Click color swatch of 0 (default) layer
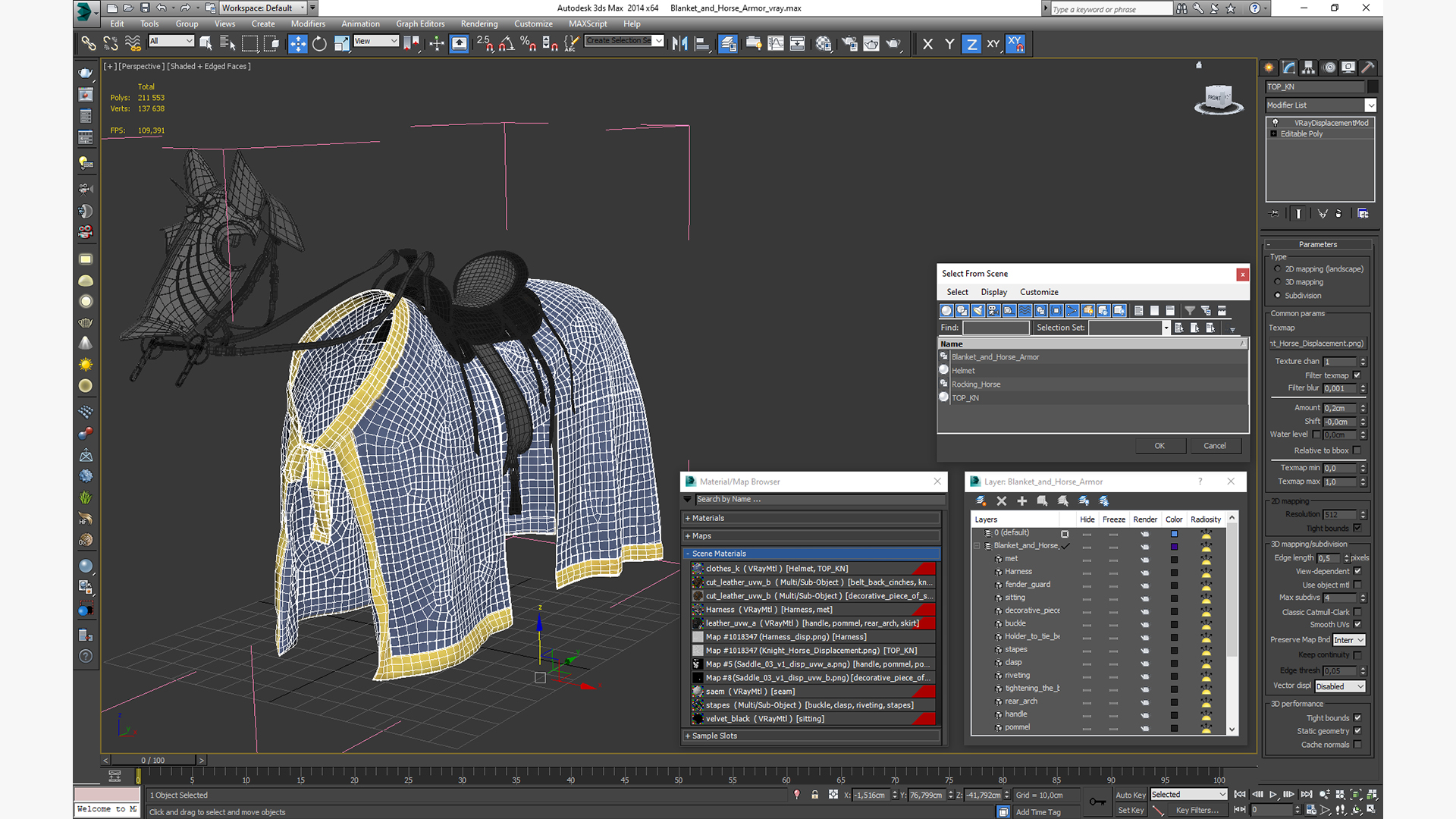The width and height of the screenshot is (1456, 819). pos(1174,533)
